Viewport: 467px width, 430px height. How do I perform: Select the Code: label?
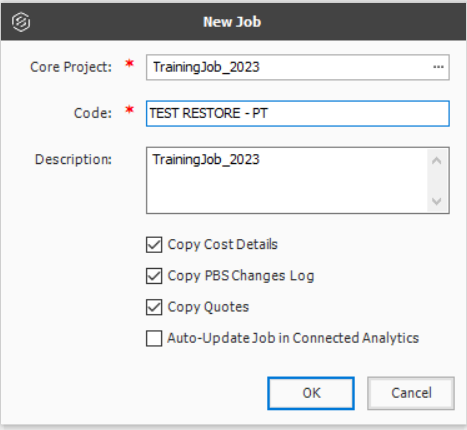[x=93, y=113]
